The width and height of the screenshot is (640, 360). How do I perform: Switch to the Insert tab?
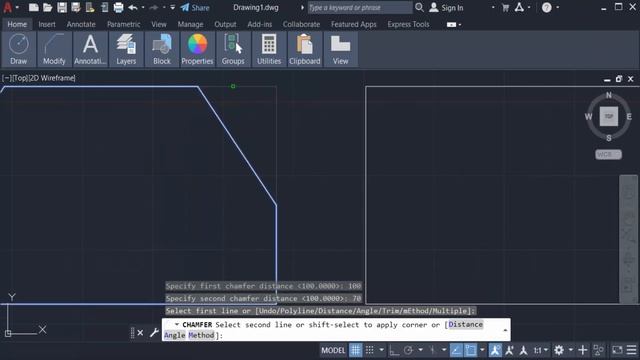tap(47, 24)
